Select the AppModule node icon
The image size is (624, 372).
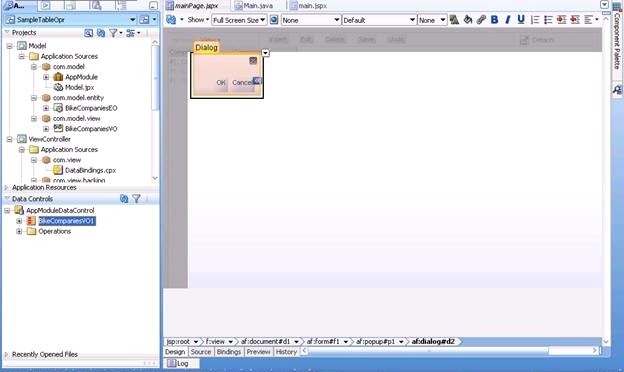[x=58, y=77]
